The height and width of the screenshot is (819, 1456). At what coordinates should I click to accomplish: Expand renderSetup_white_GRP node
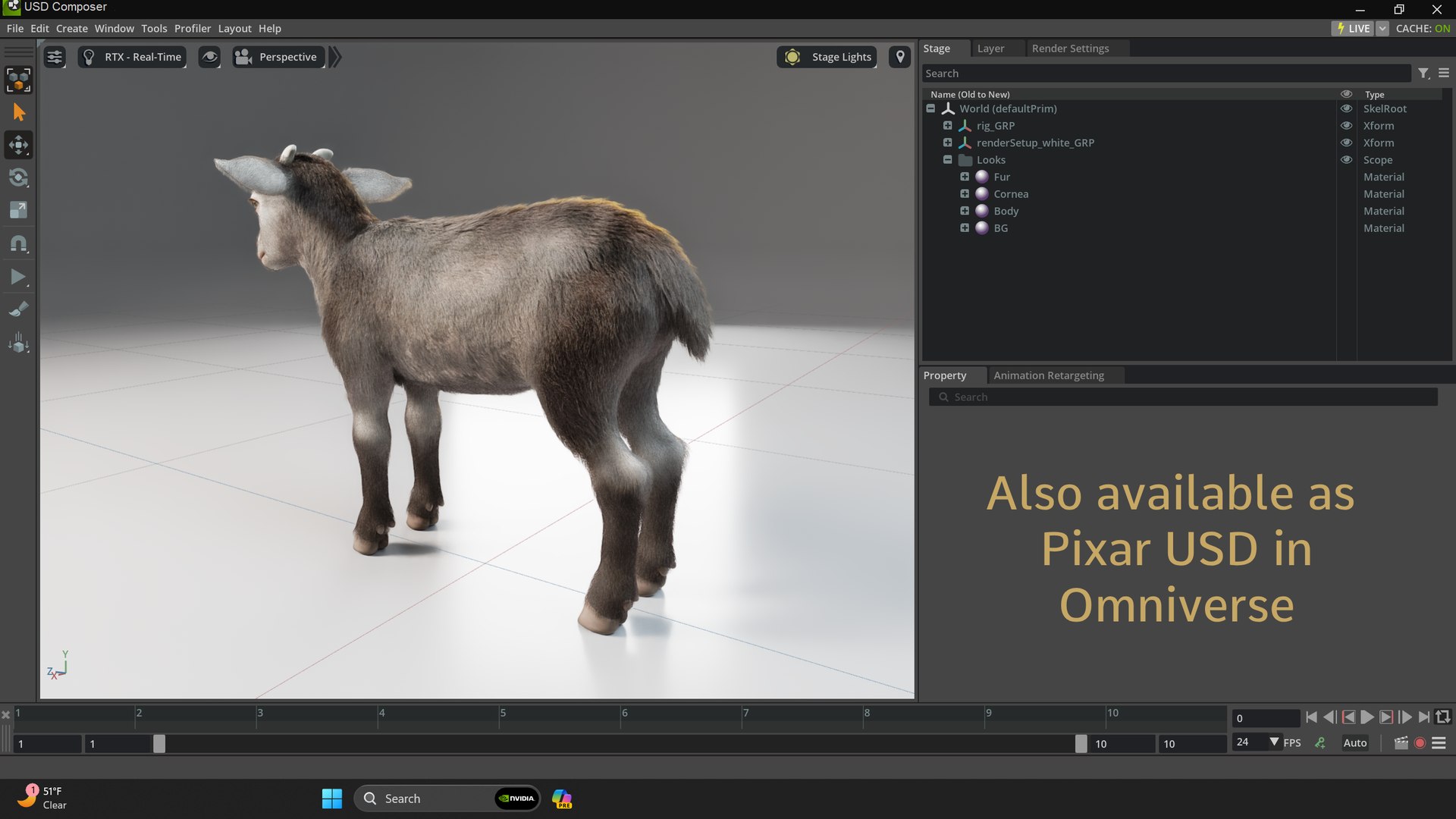coord(947,143)
